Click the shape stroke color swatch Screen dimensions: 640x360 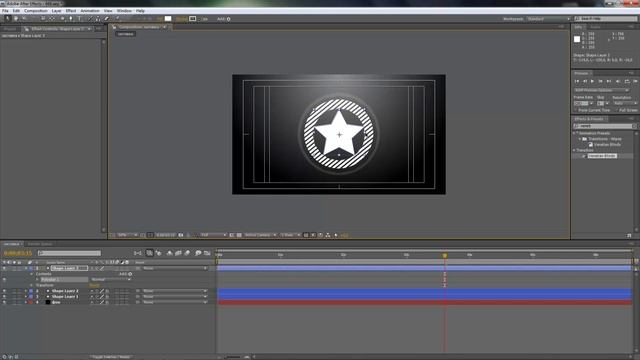192,19
